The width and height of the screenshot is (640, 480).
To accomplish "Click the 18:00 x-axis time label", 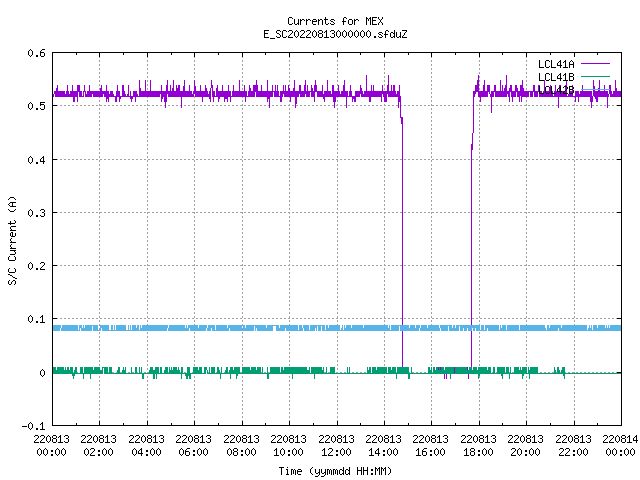I will 478,452.
